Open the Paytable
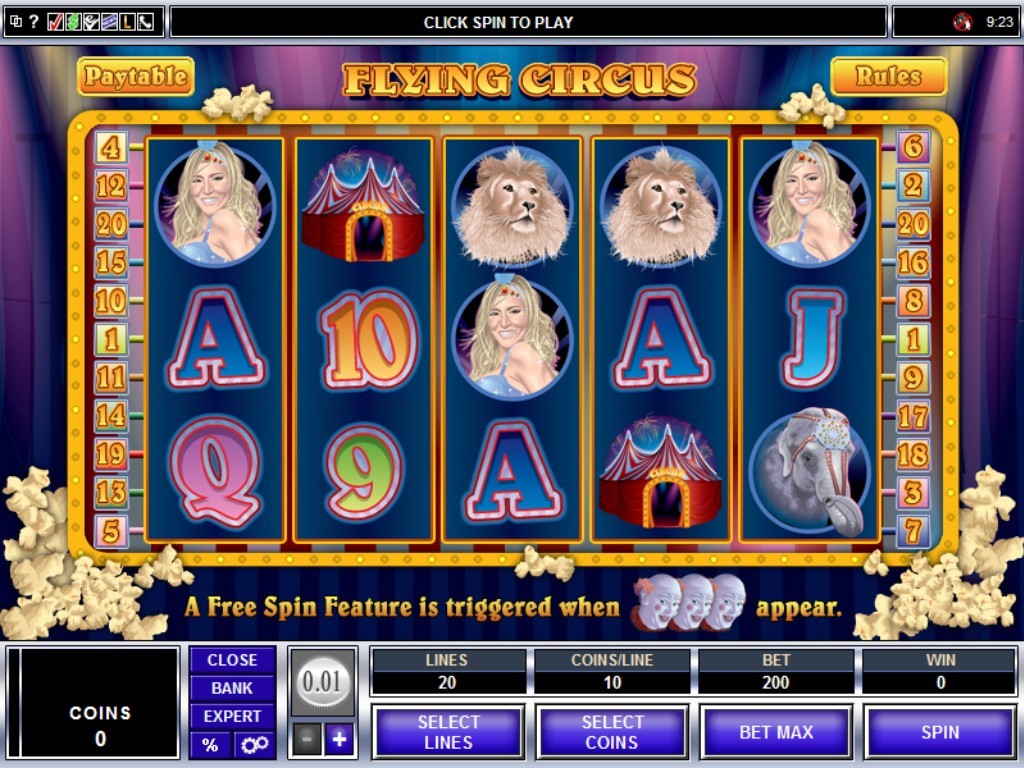Image resolution: width=1024 pixels, height=768 pixels. click(x=136, y=76)
